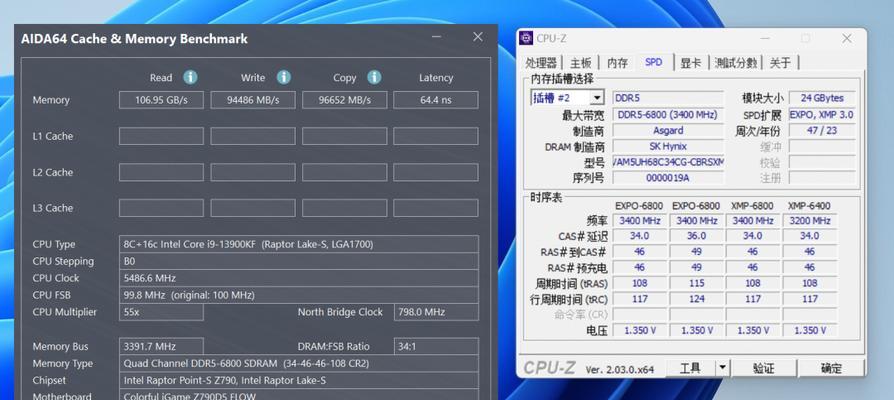
Task: Close the CPU-Z window
Action: tap(847, 38)
